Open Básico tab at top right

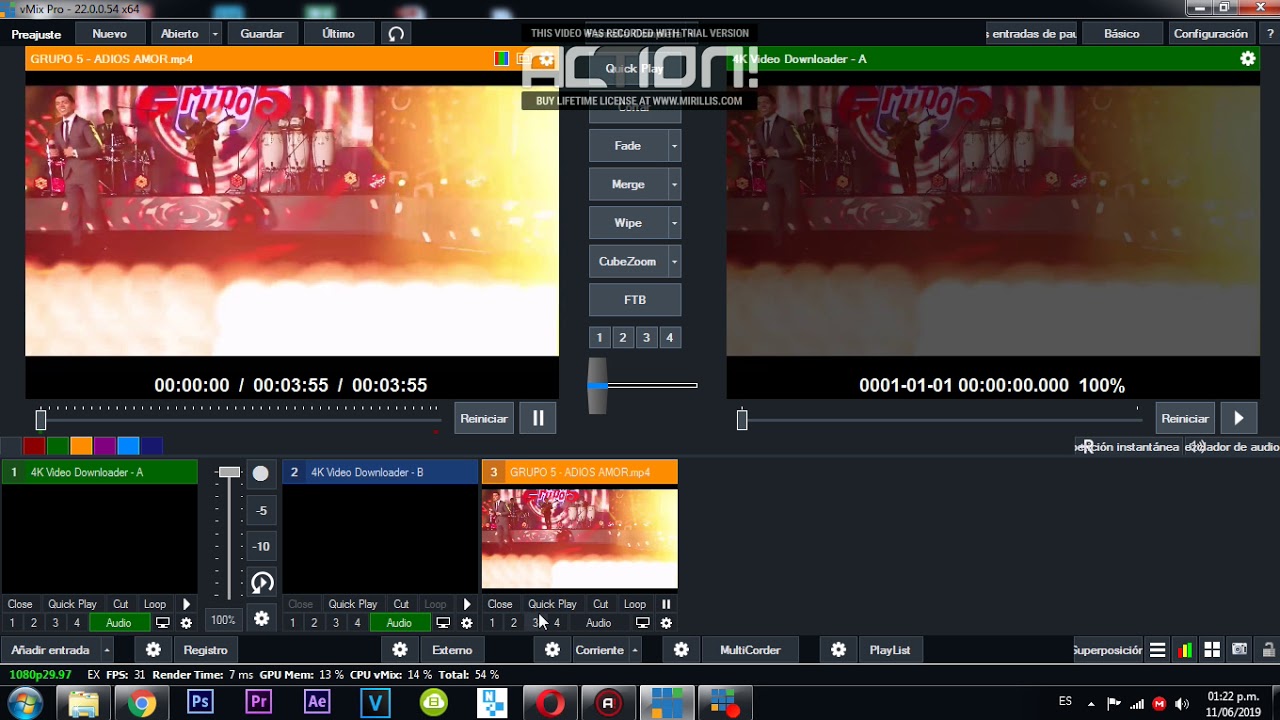(x=1122, y=34)
